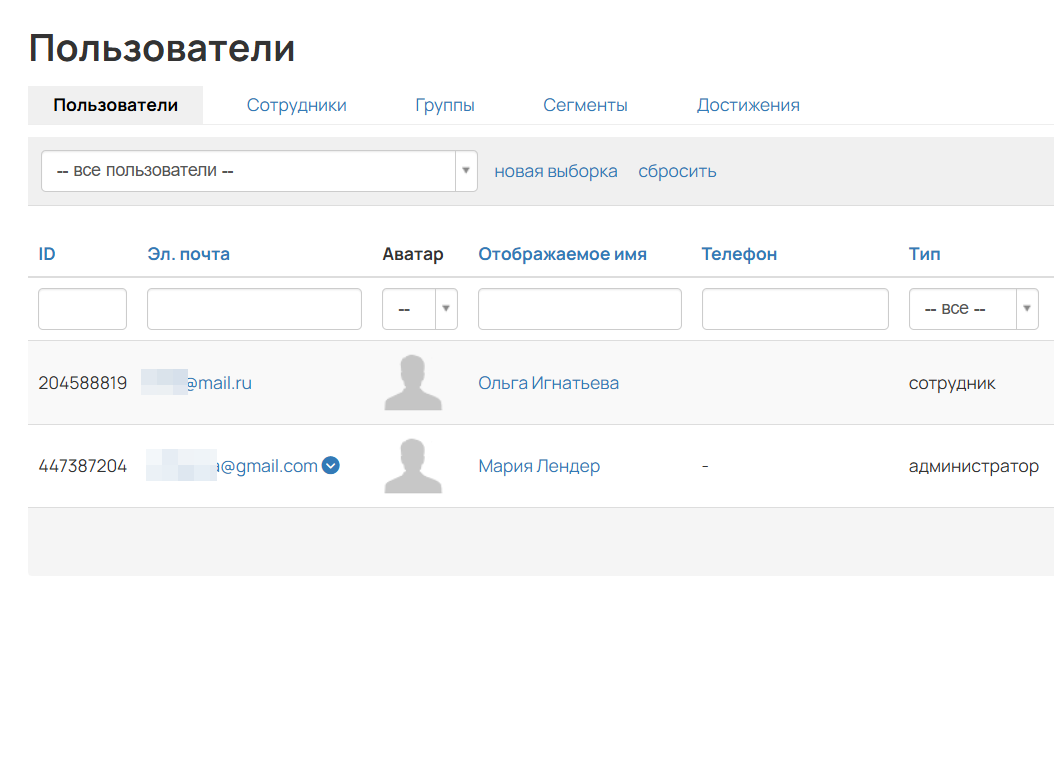1054x762 pixels.
Task: Click the ID filter input field
Action: click(x=83, y=309)
